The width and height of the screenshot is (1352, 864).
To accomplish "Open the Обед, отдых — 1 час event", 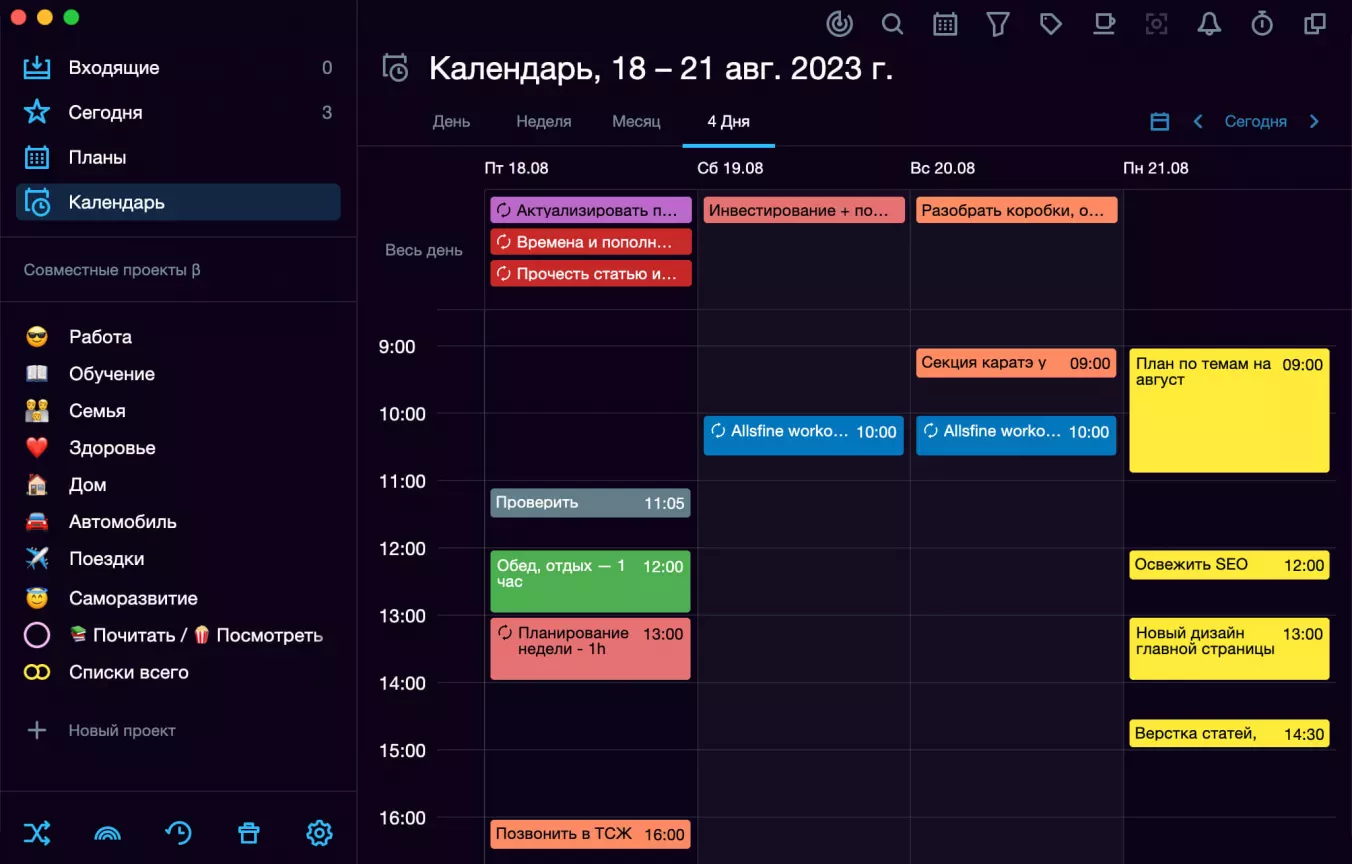I will tap(590, 581).
